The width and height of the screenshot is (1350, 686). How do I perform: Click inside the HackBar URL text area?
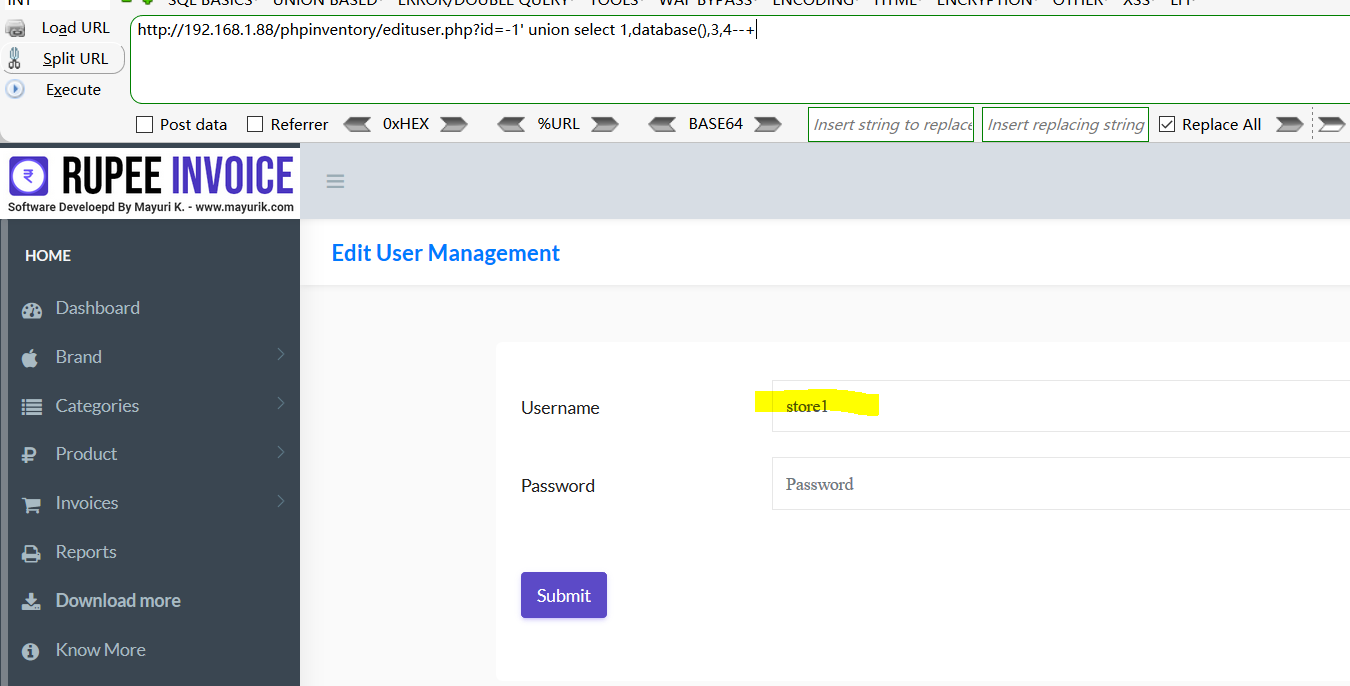click(740, 60)
